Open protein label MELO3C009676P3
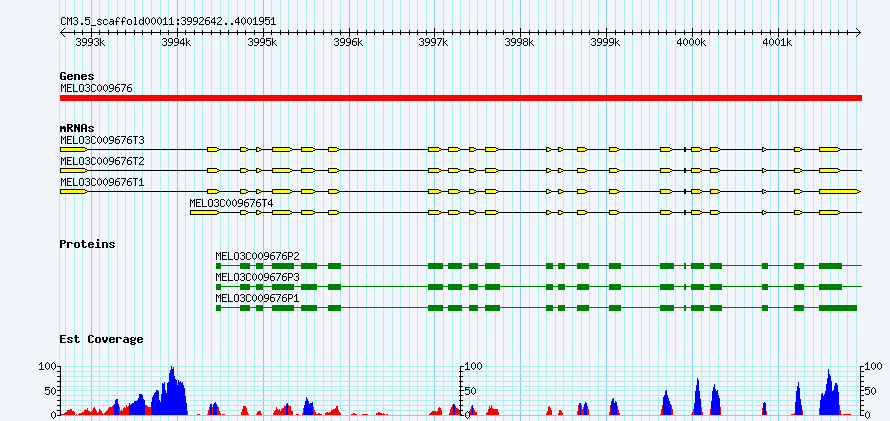This screenshot has width=890, height=421. click(x=258, y=277)
